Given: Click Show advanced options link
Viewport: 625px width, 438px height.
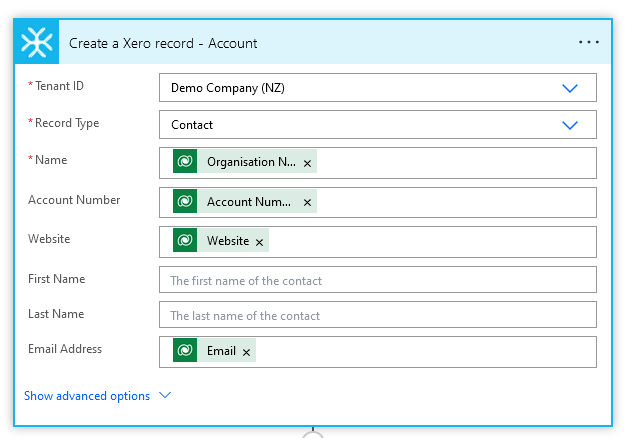Looking at the screenshot, I should [x=87, y=396].
